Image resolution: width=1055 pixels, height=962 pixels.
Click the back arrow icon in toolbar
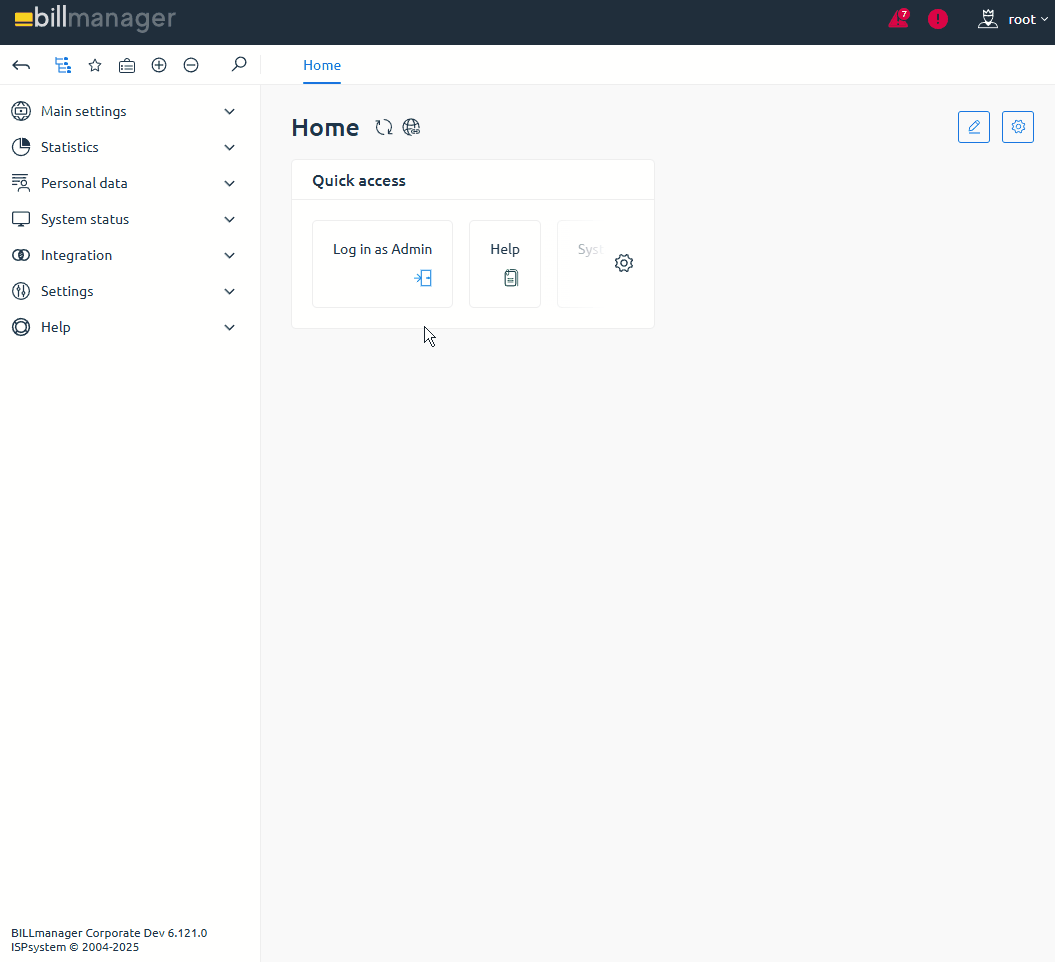click(x=21, y=65)
